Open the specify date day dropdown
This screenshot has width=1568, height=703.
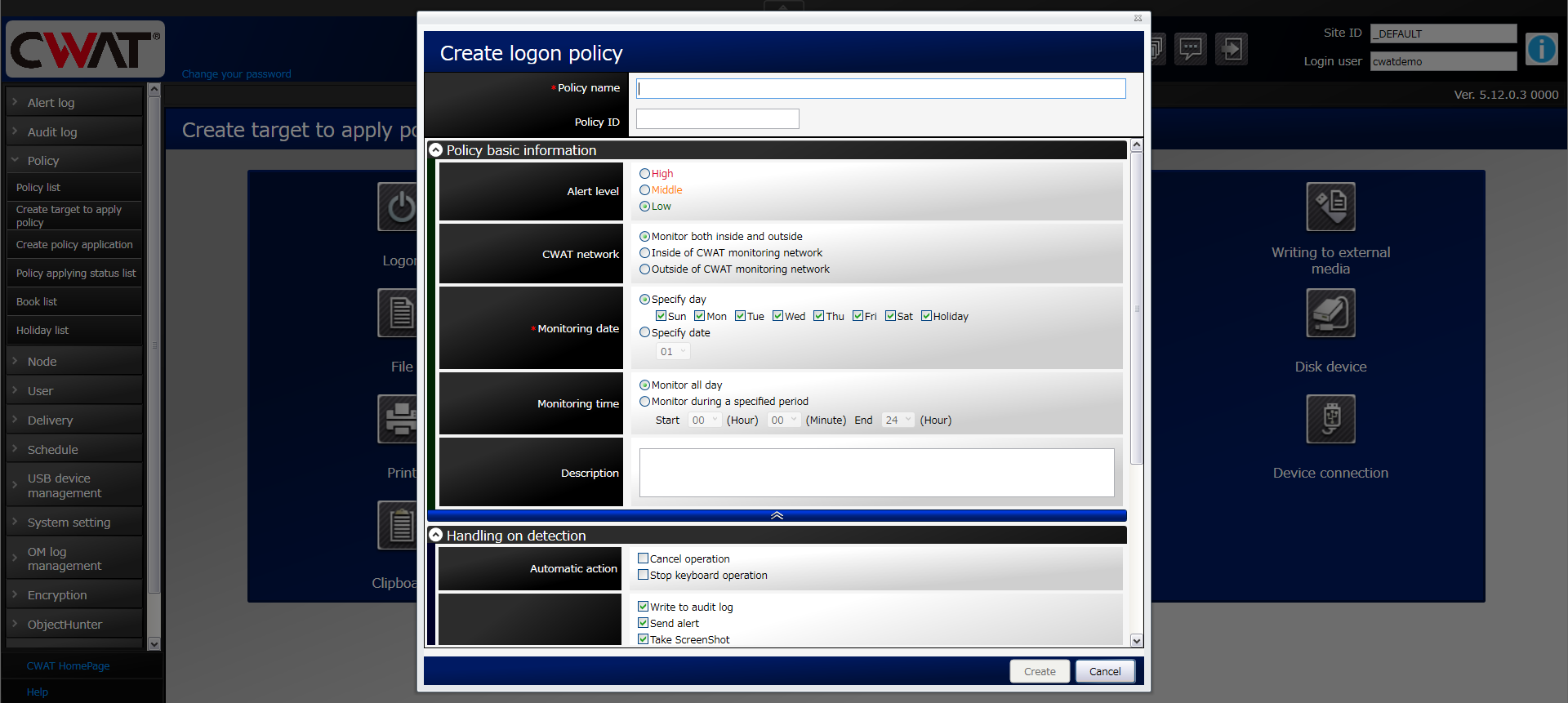[674, 352]
